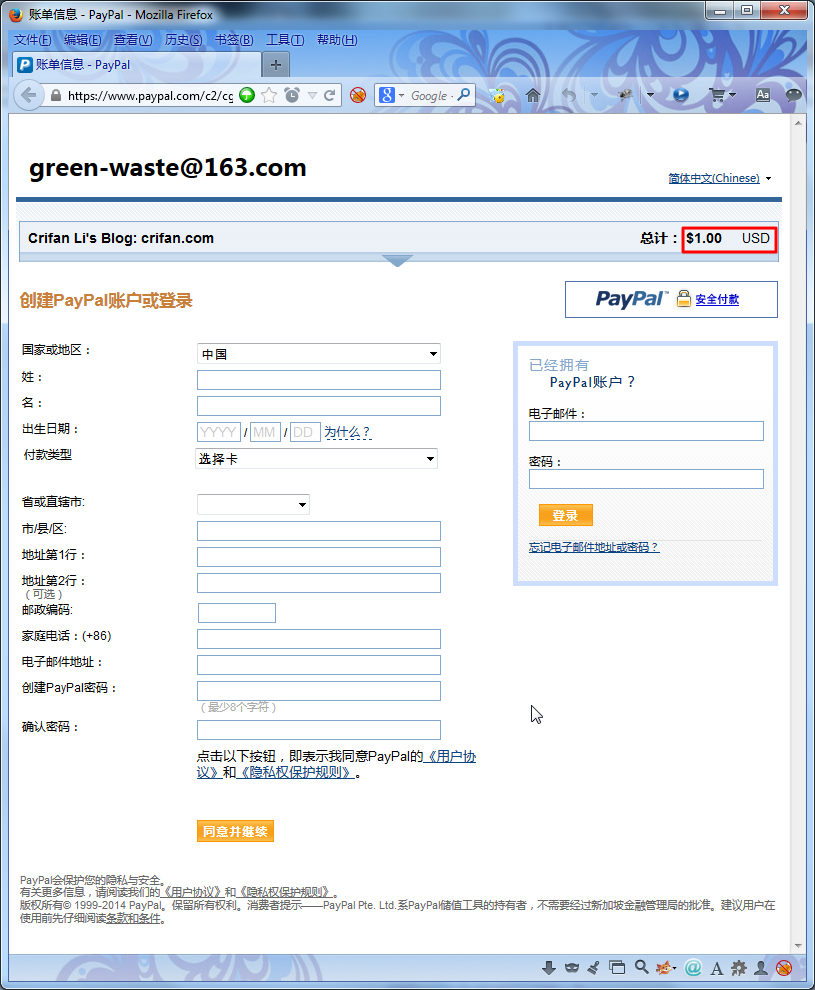Click the browser back arrow button
This screenshot has height=990, width=815.
coord(28,95)
